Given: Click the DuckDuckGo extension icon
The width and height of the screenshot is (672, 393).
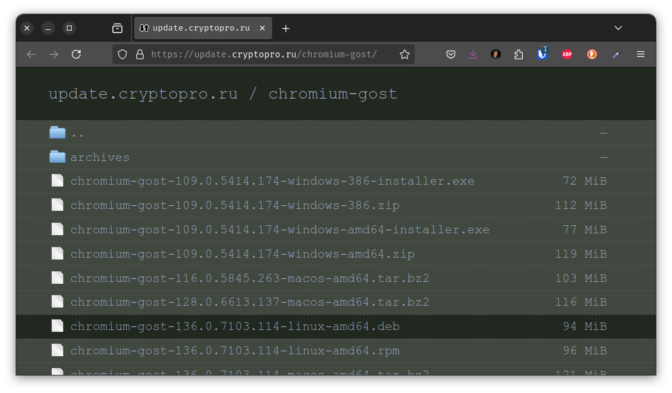Looking at the screenshot, I should 592,54.
